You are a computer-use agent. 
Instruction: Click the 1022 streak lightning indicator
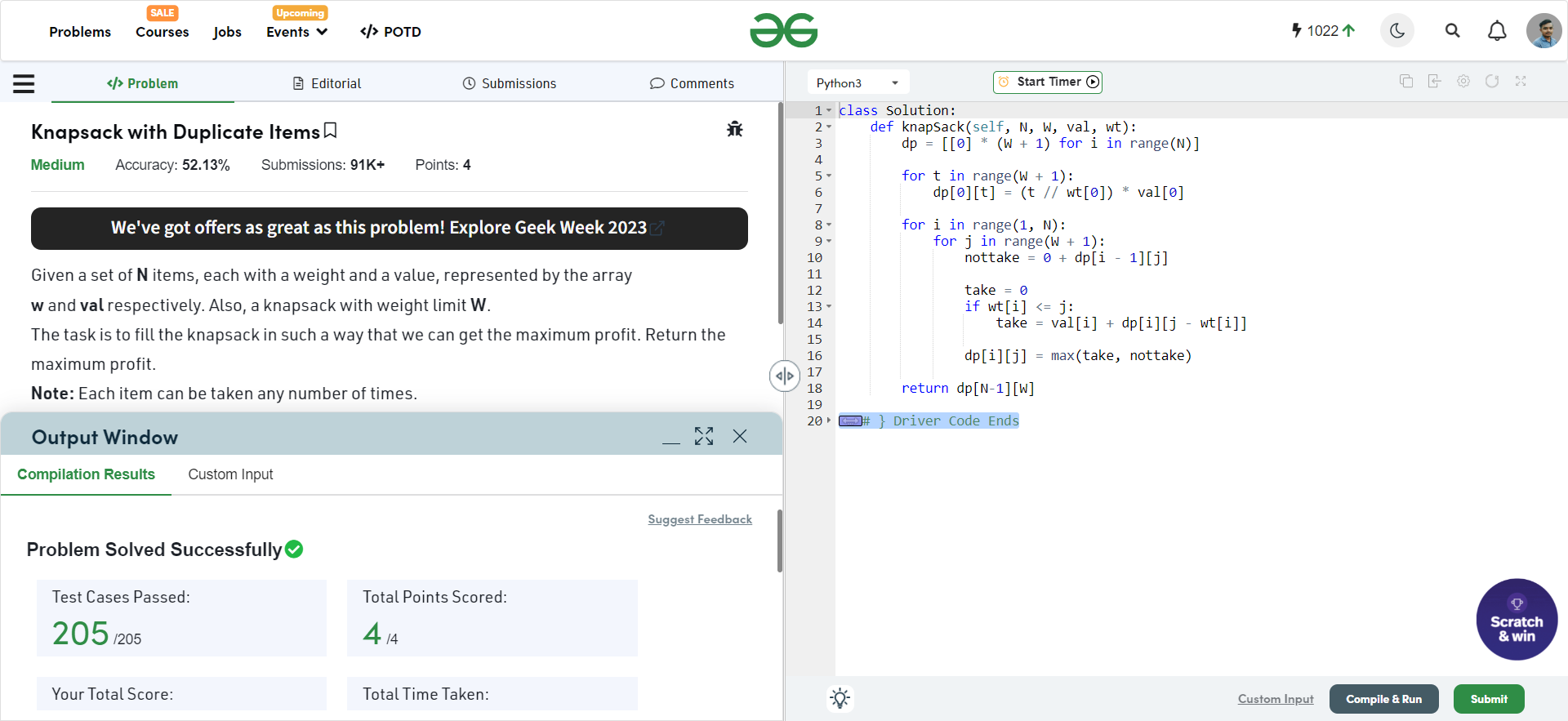point(1323,31)
